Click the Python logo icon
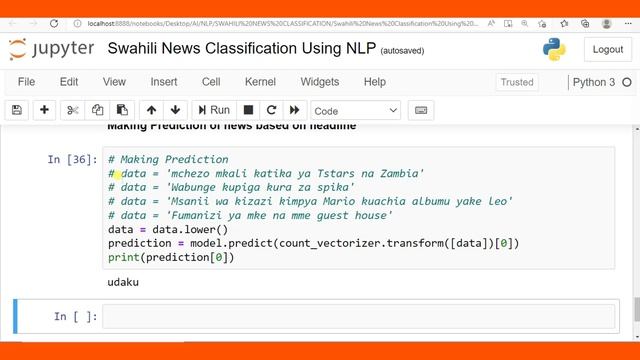The width and height of the screenshot is (640, 360). [x=554, y=49]
